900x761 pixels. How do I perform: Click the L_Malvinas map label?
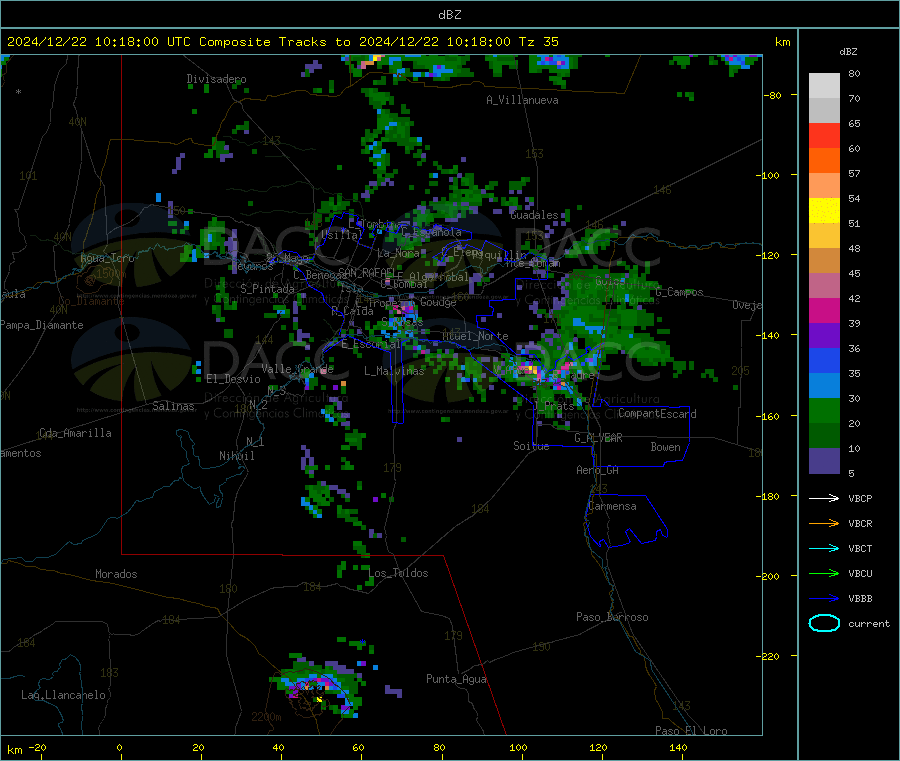click(x=394, y=371)
